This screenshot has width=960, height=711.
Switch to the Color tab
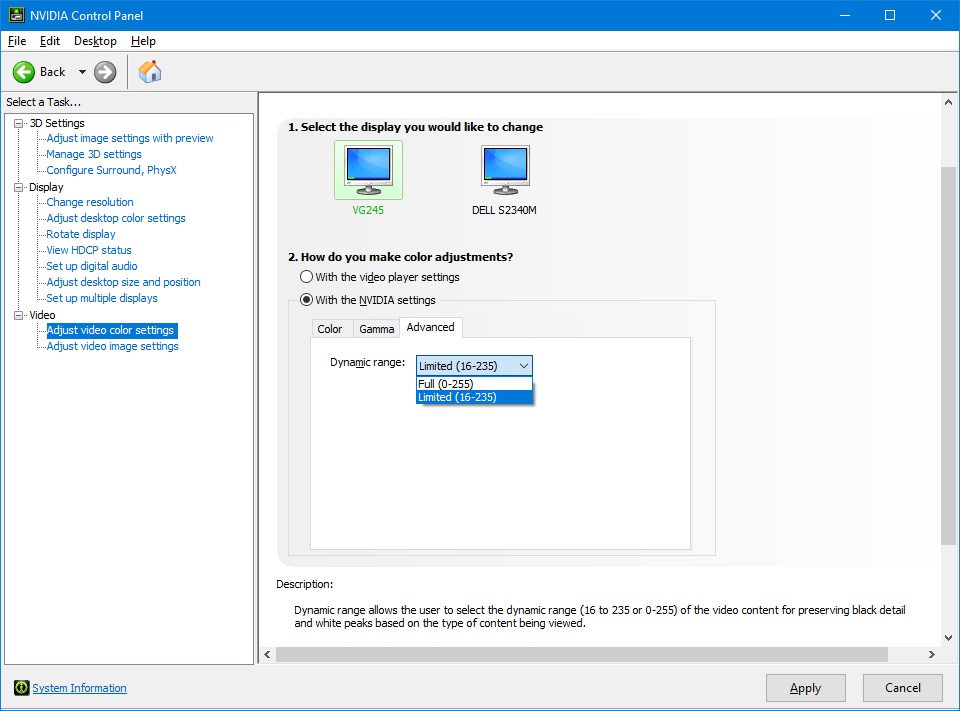(329, 329)
